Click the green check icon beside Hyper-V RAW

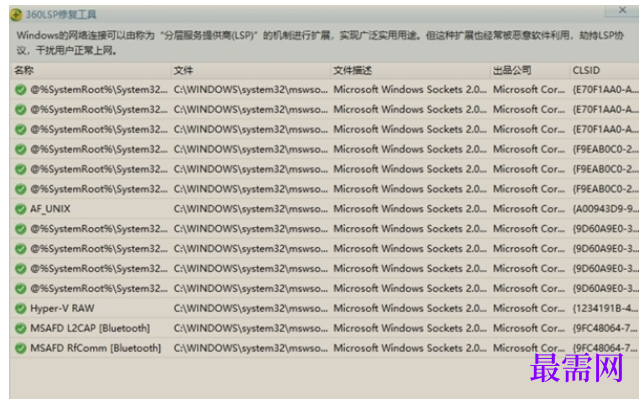point(20,309)
